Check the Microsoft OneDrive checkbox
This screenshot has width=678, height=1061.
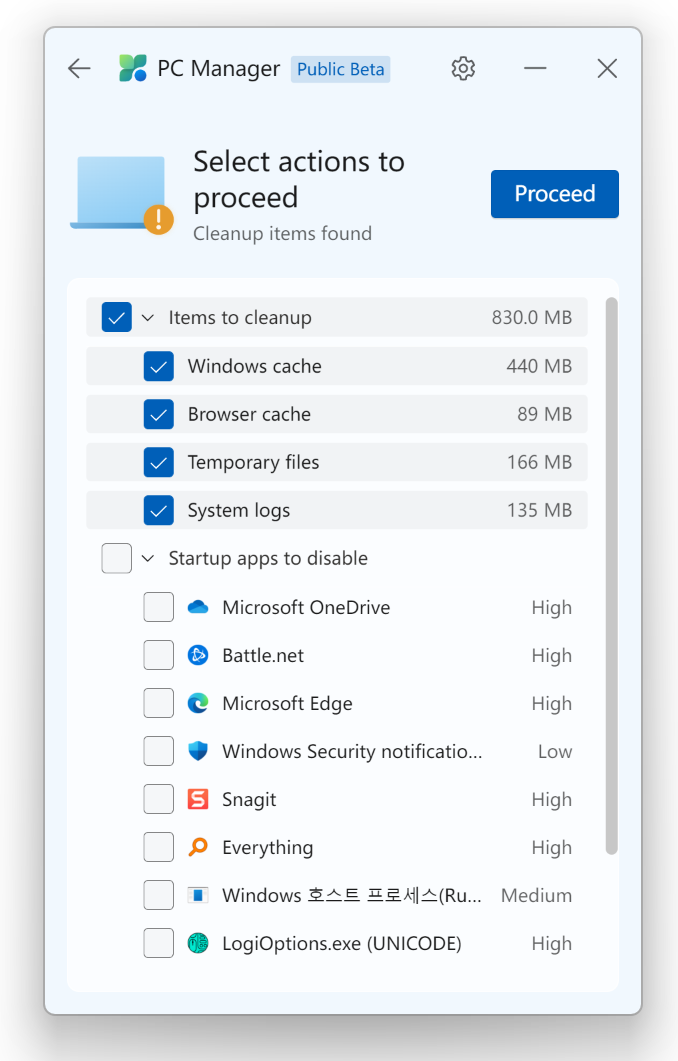pyautogui.click(x=158, y=607)
